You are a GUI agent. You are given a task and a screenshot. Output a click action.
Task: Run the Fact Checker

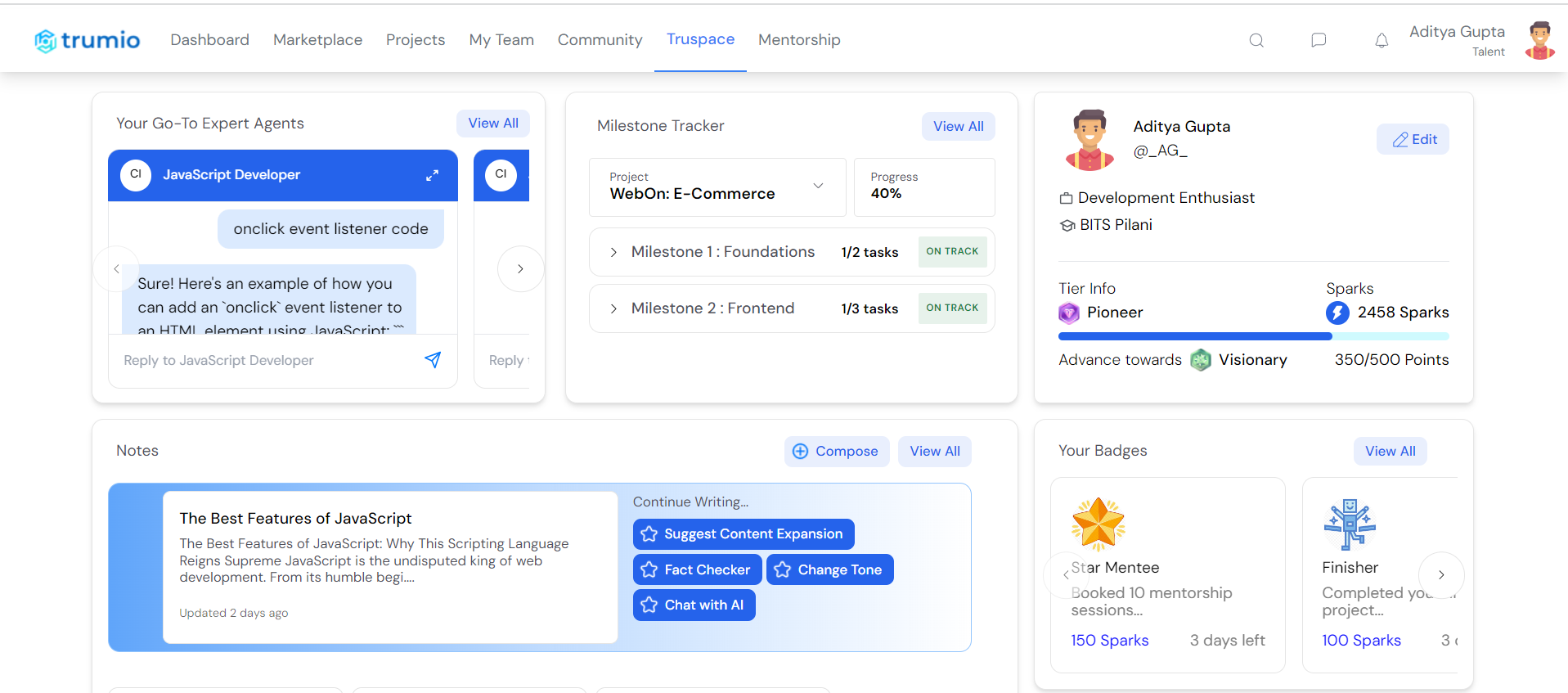point(697,569)
